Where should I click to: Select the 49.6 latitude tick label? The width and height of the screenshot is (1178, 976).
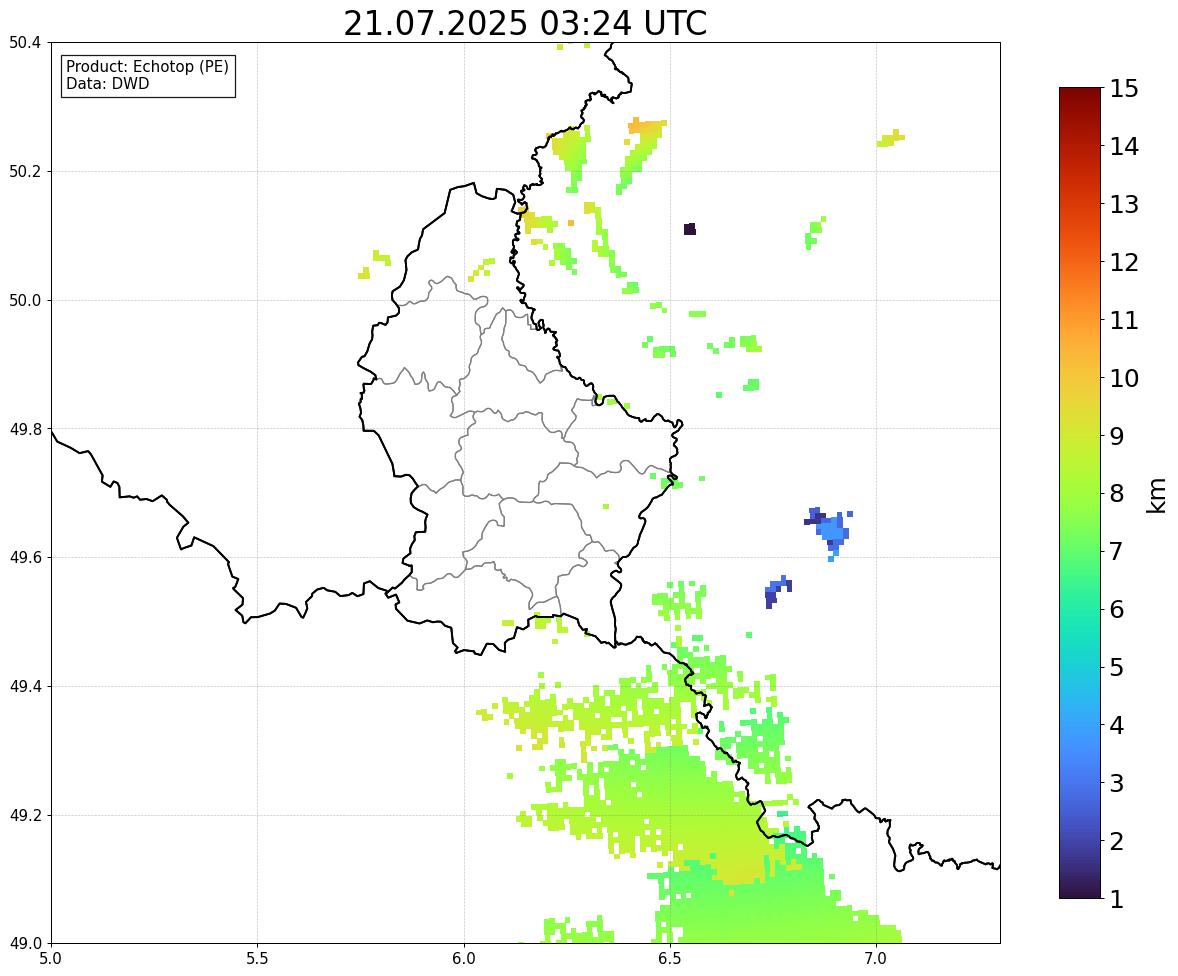click(x=24, y=557)
